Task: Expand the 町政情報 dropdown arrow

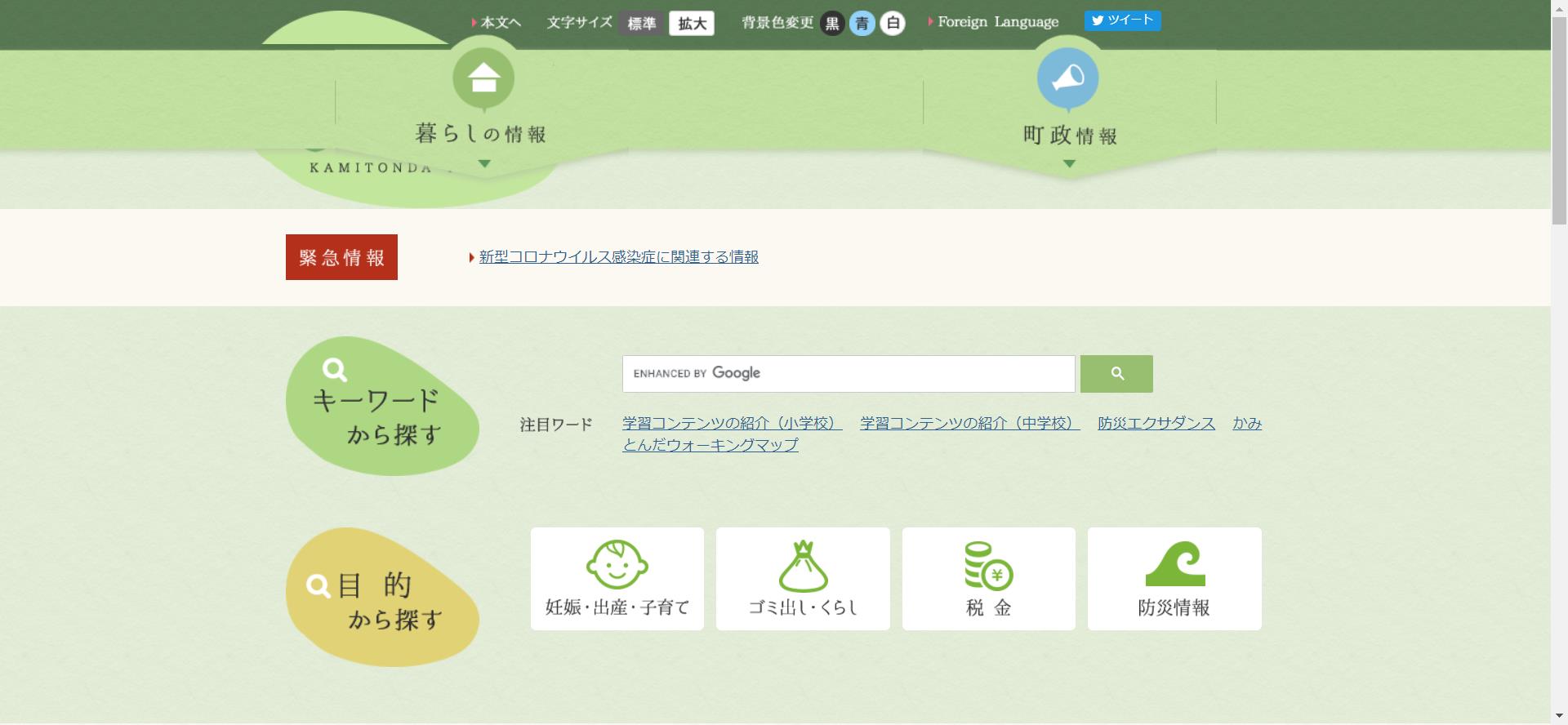Action: pyautogui.click(x=1069, y=164)
